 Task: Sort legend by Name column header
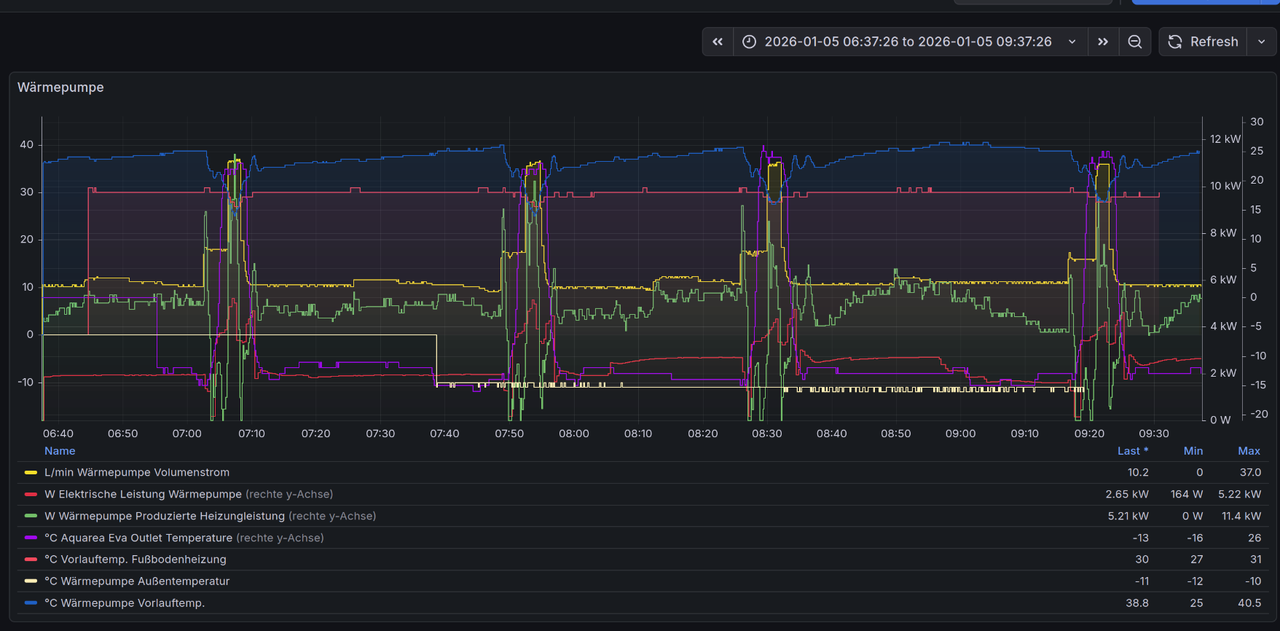click(x=60, y=451)
